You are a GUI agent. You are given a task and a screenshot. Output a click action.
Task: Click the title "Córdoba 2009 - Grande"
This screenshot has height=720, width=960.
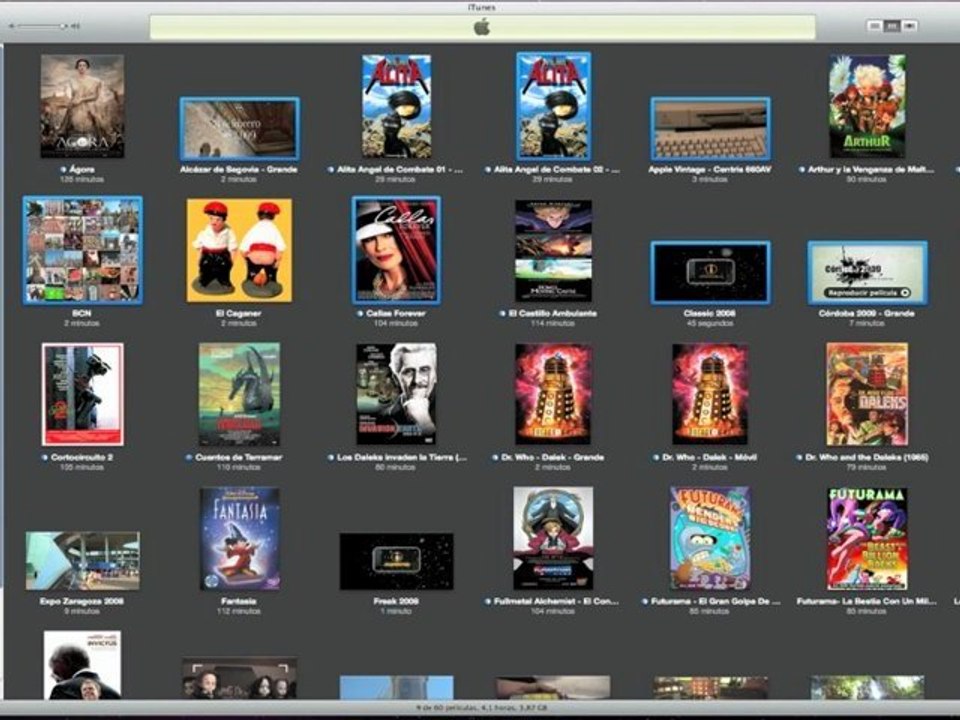867,313
